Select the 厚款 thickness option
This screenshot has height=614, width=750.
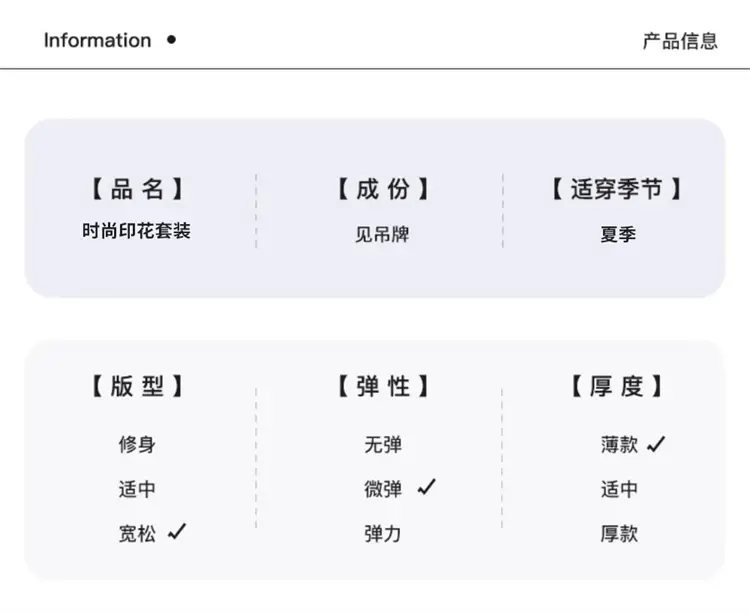pyautogui.click(x=619, y=534)
